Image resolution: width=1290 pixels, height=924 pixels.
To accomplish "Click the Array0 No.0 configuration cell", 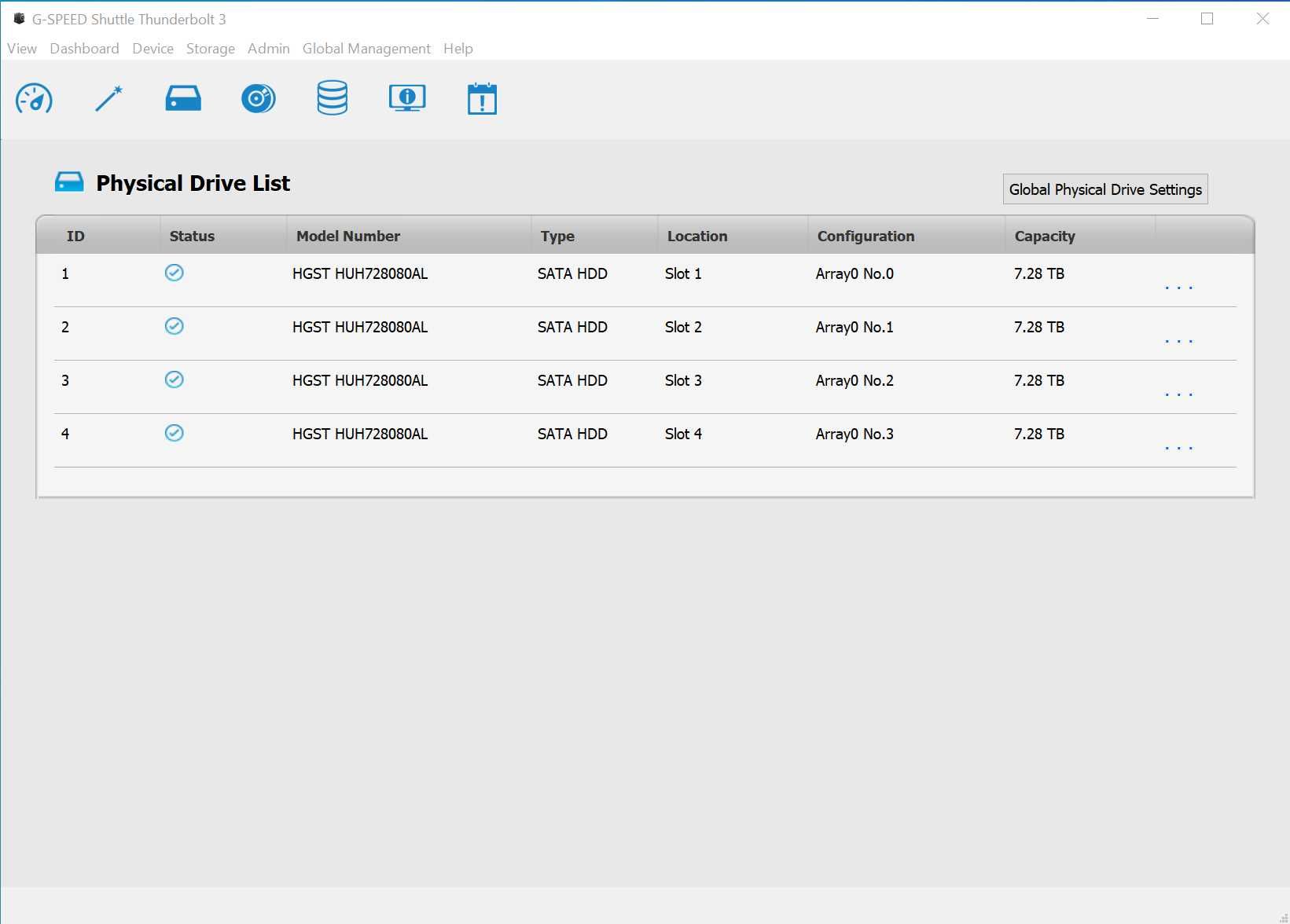I will [x=854, y=273].
